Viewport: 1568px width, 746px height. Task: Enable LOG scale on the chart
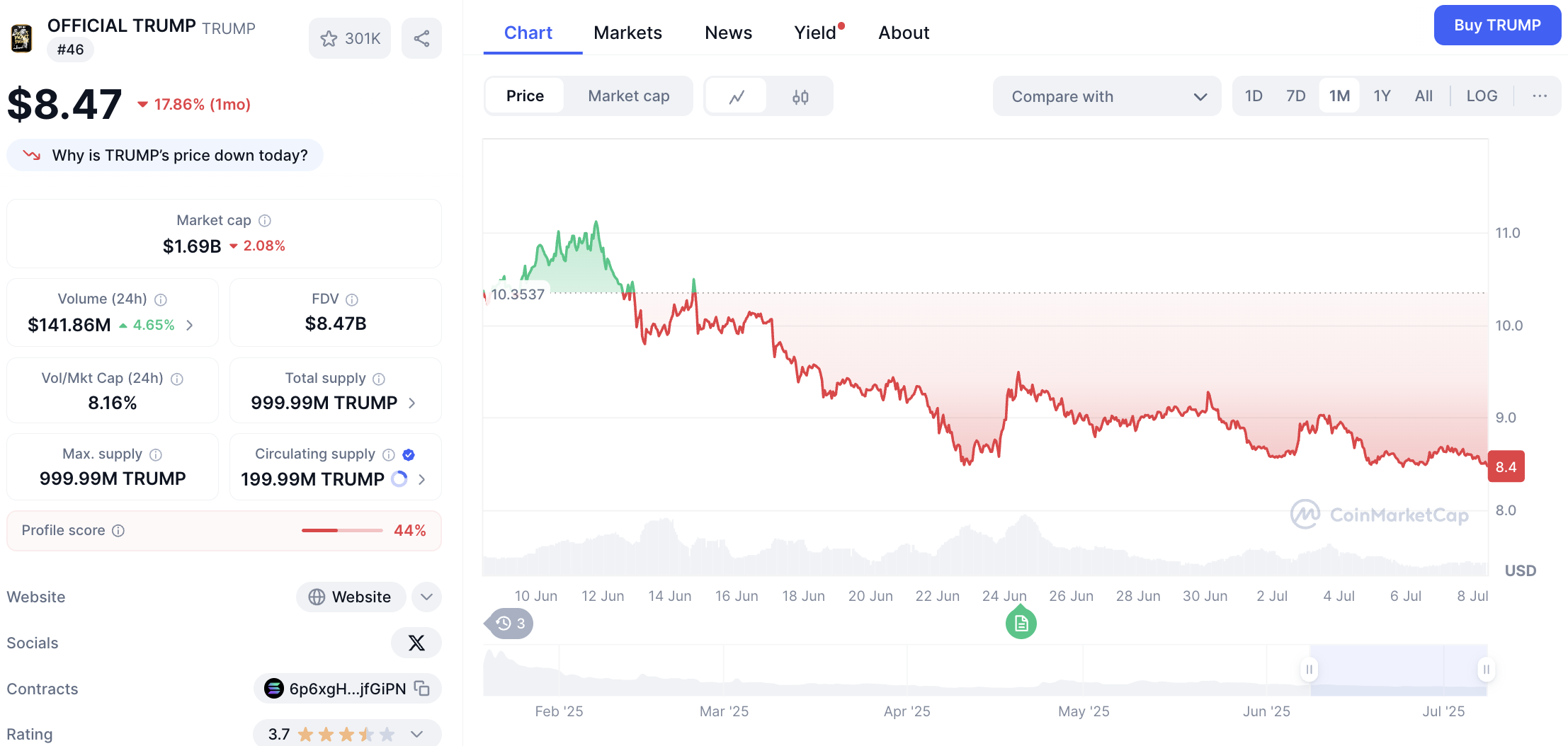pos(1481,96)
